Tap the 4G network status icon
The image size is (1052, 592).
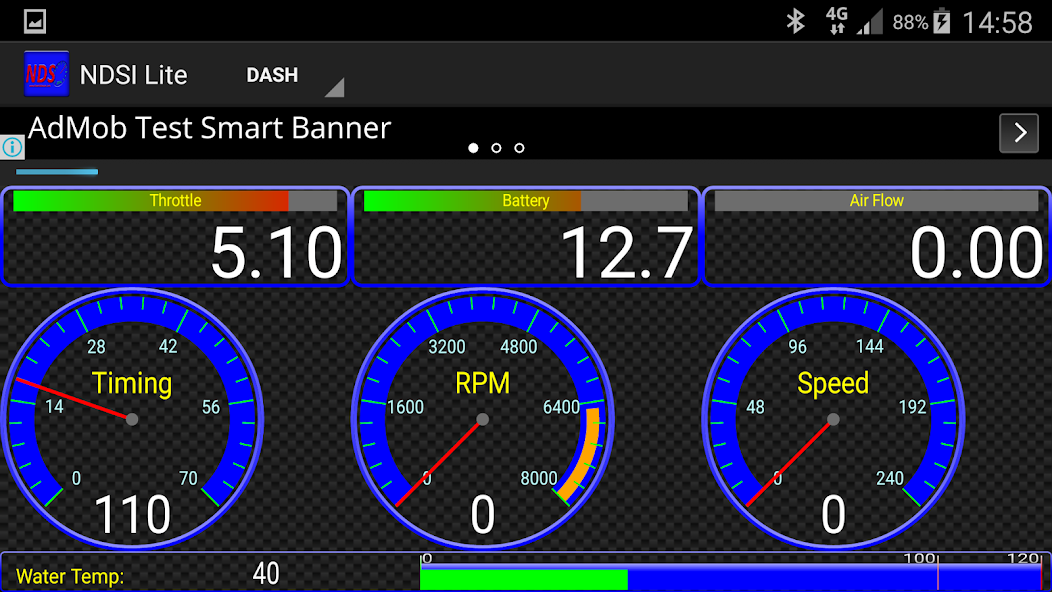click(x=837, y=21)
